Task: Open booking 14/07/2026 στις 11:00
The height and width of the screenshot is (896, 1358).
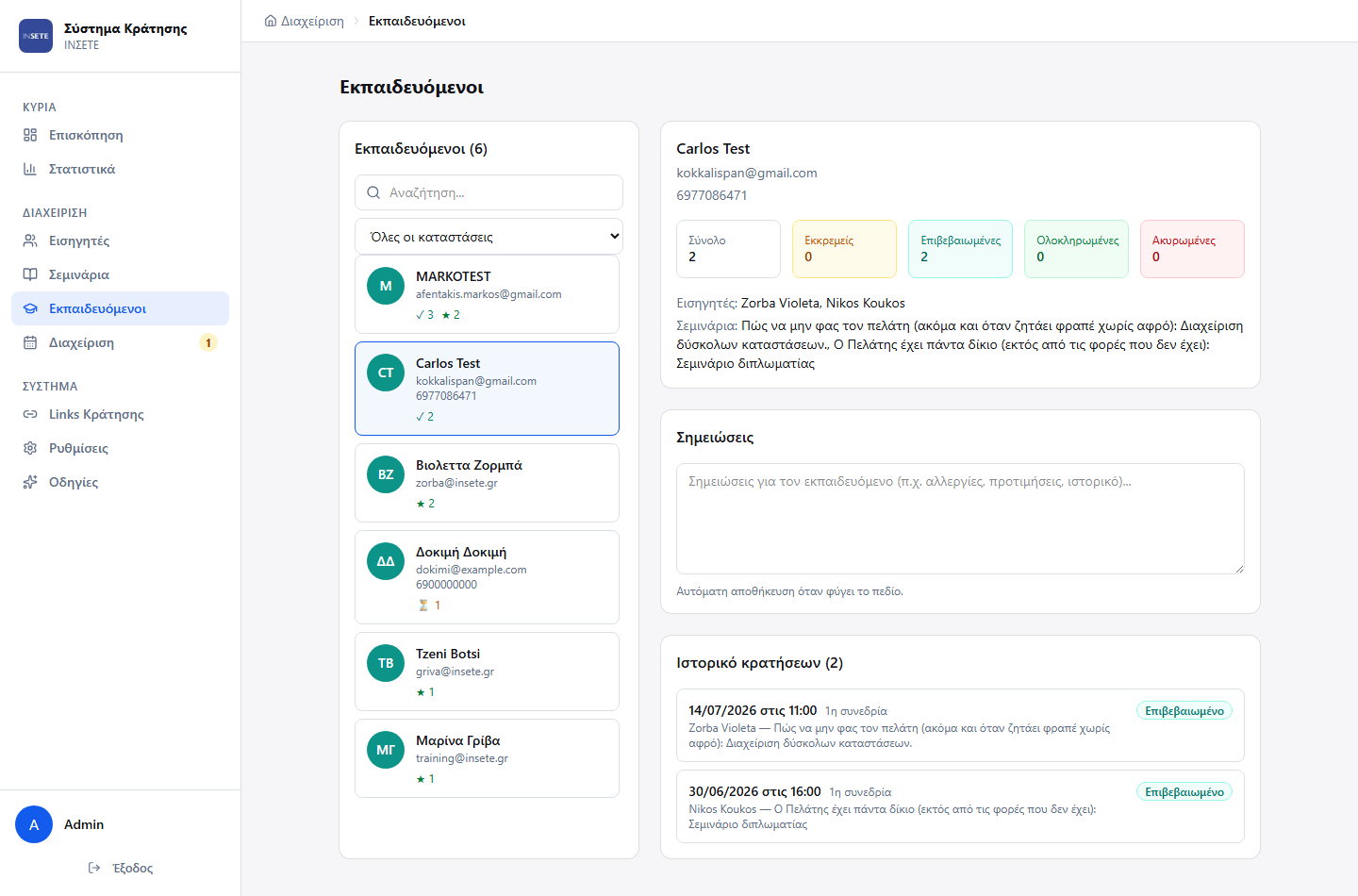Action: pyautogui.click(x=960, y=725)
